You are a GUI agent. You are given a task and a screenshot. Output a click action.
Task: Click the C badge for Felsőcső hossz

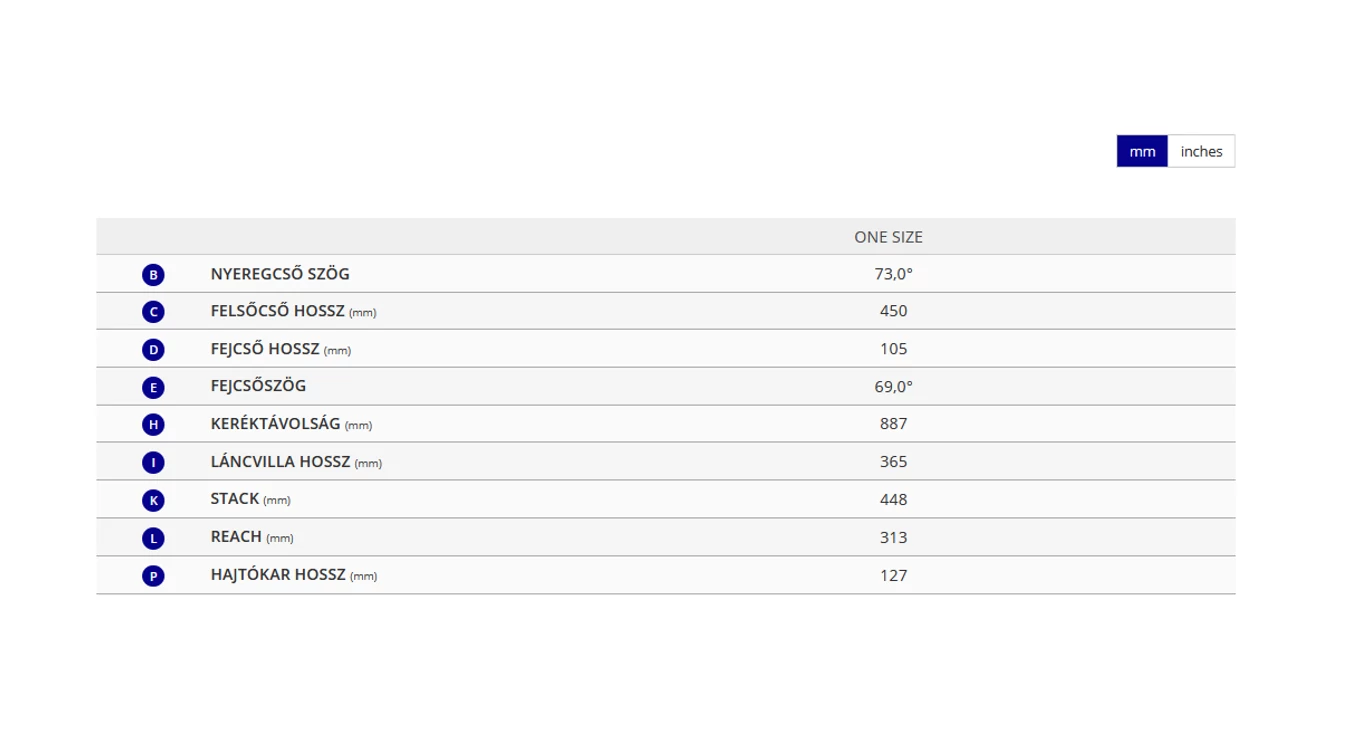[x=153, y=312]
